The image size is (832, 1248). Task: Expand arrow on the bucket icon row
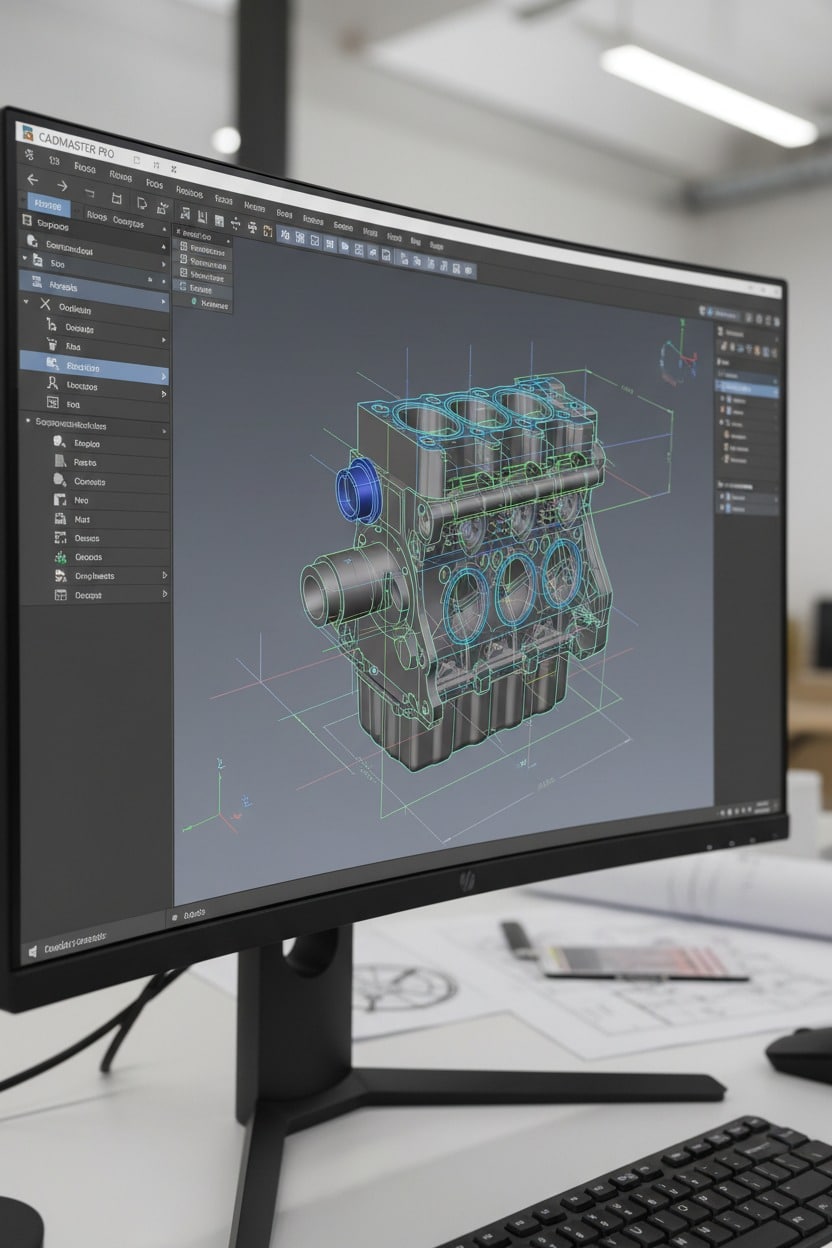[163, 341]
